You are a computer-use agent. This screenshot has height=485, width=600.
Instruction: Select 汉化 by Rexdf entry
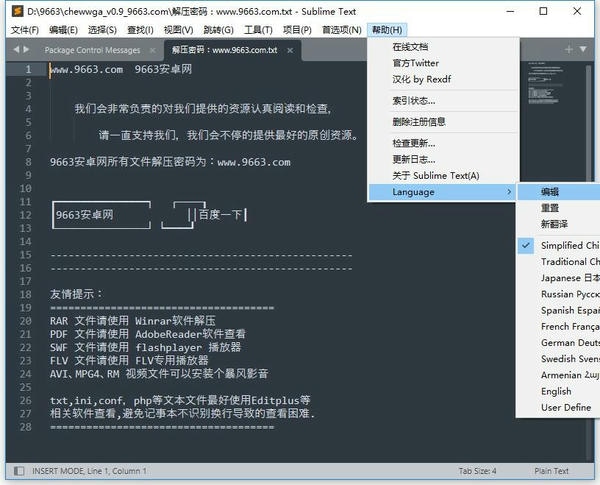[444, 79]
